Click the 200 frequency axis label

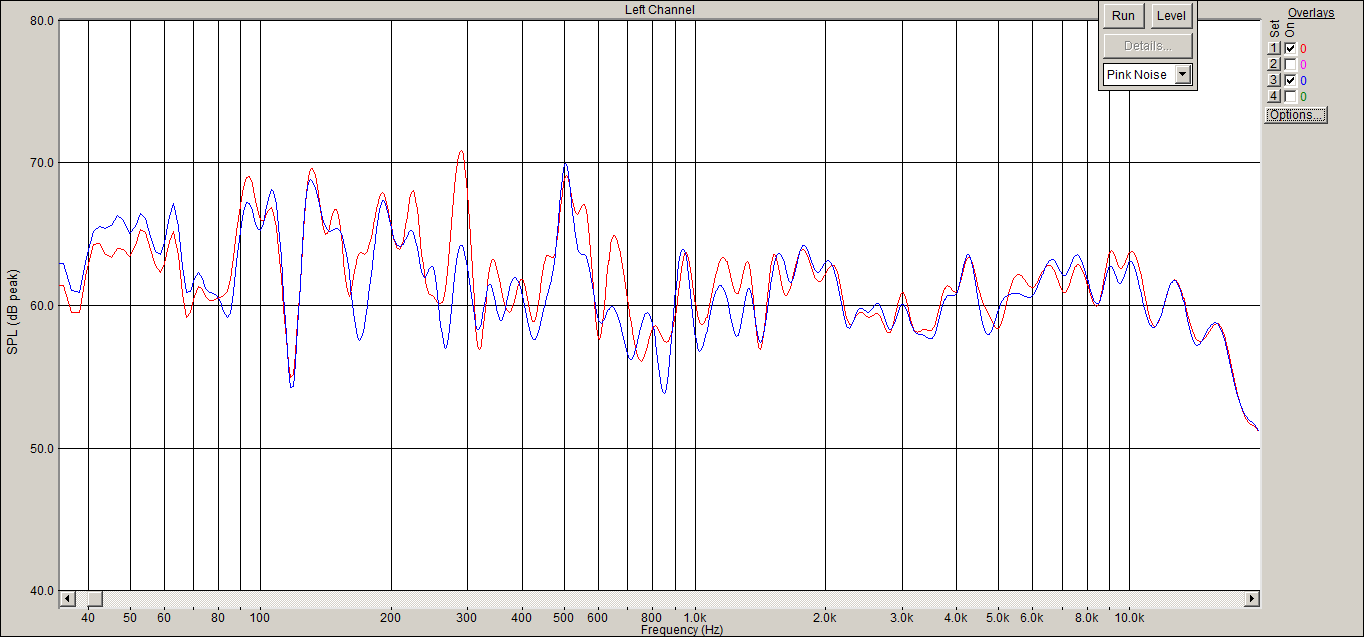coord(391,618)
